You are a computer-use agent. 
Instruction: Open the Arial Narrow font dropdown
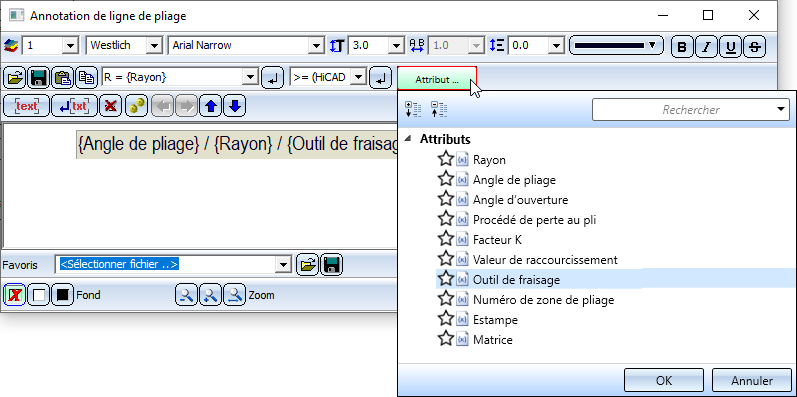tap(317, 46)
